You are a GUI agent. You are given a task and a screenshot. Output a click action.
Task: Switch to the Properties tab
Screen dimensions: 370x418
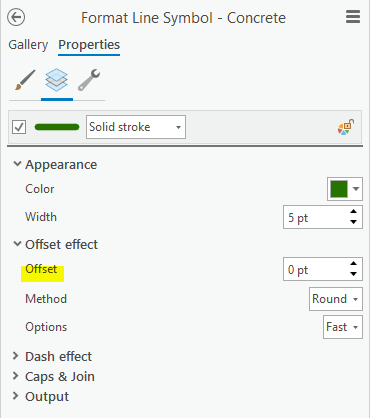tap(89, 45)
